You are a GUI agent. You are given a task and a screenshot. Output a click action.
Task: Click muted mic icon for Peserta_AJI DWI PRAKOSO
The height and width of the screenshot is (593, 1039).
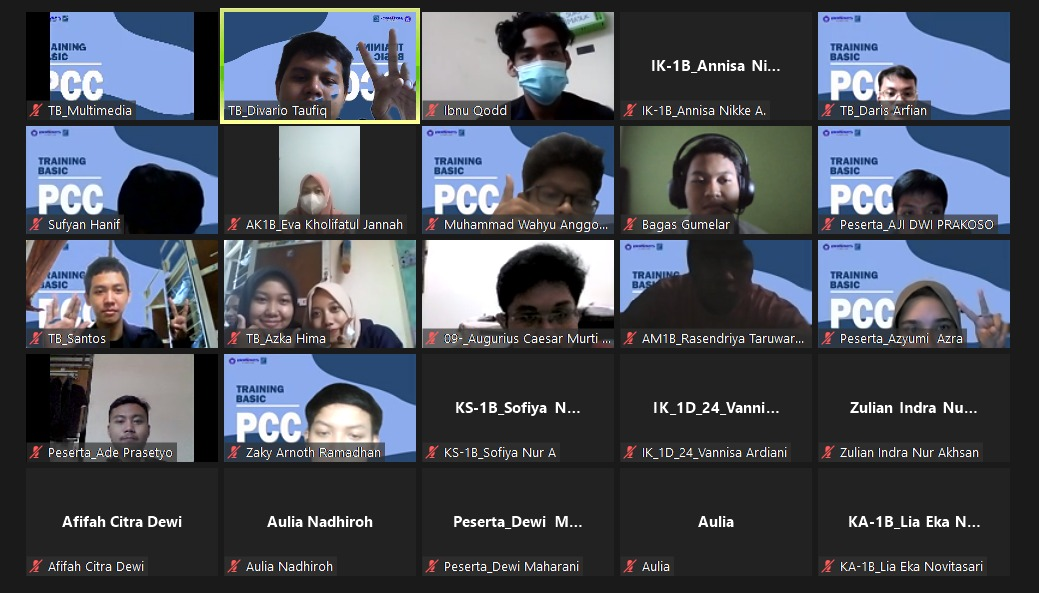click(828, 225)
